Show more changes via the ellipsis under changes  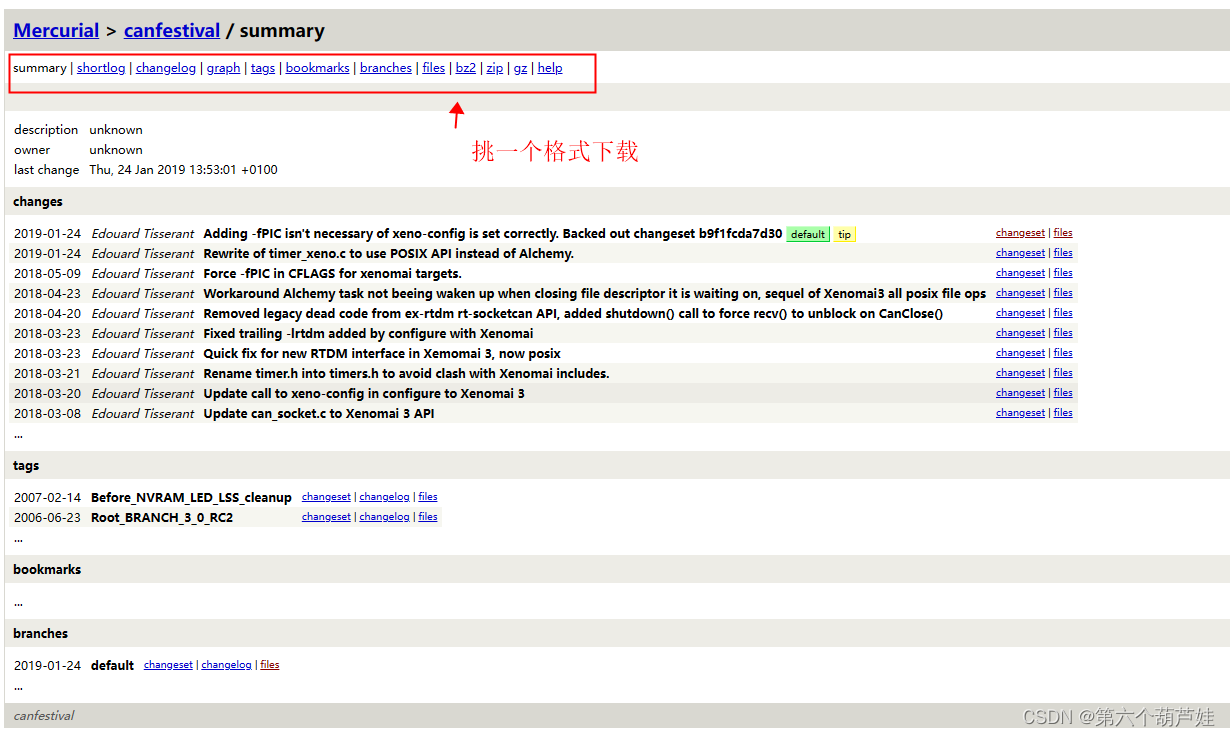click(18, 435)
